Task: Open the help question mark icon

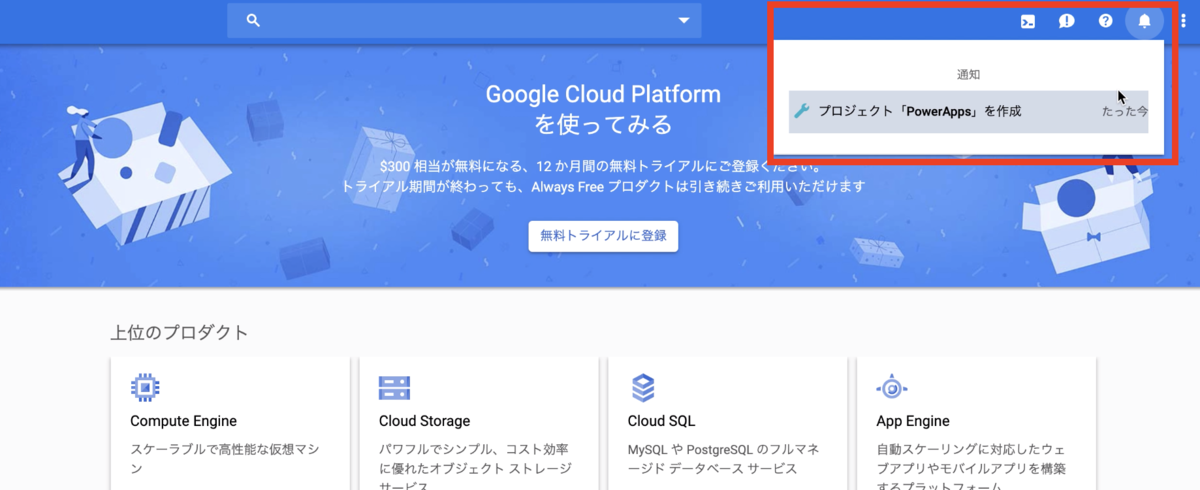Action: pyautogui.click(x=1105, y=21)
